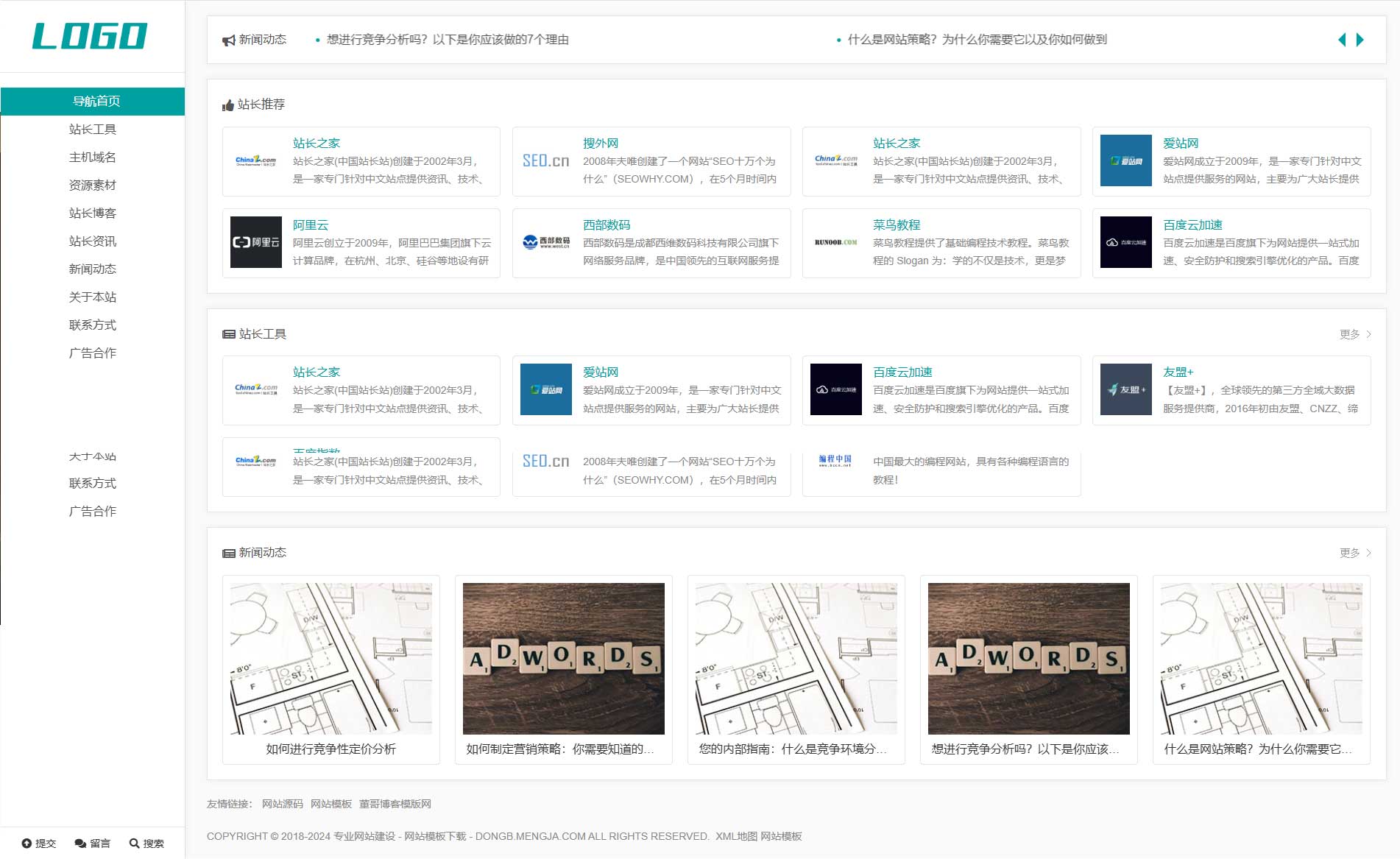The height and width of the screenshot is (859, 1400).
Task: Open 站长工具 in the sidebar menu
Action: (x=93, y=130)
